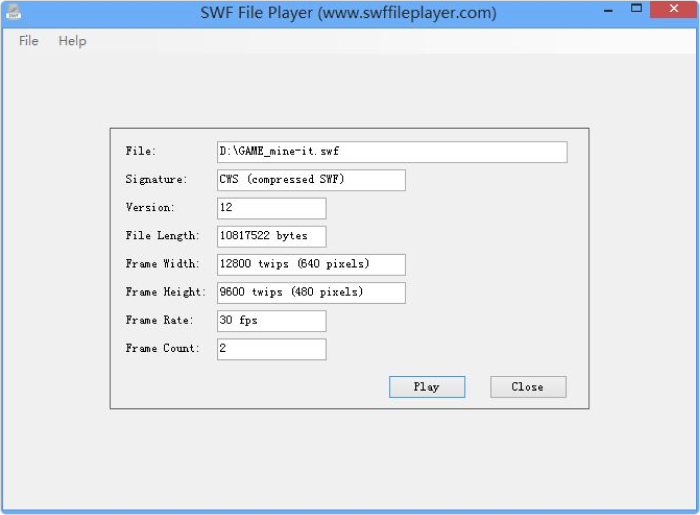Close the window with the red X
The image size is (700, 515).
(673, 9)
